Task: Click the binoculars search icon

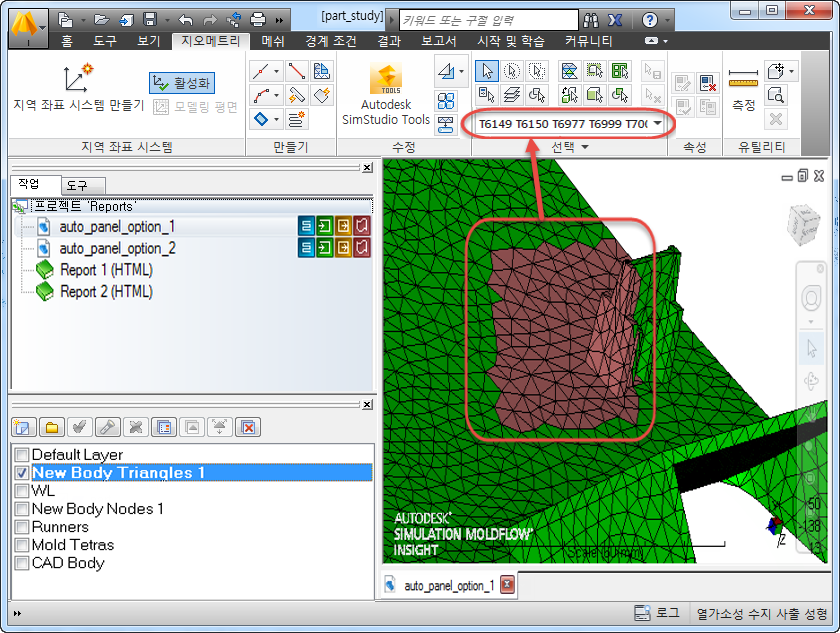Action: (591, 20)
